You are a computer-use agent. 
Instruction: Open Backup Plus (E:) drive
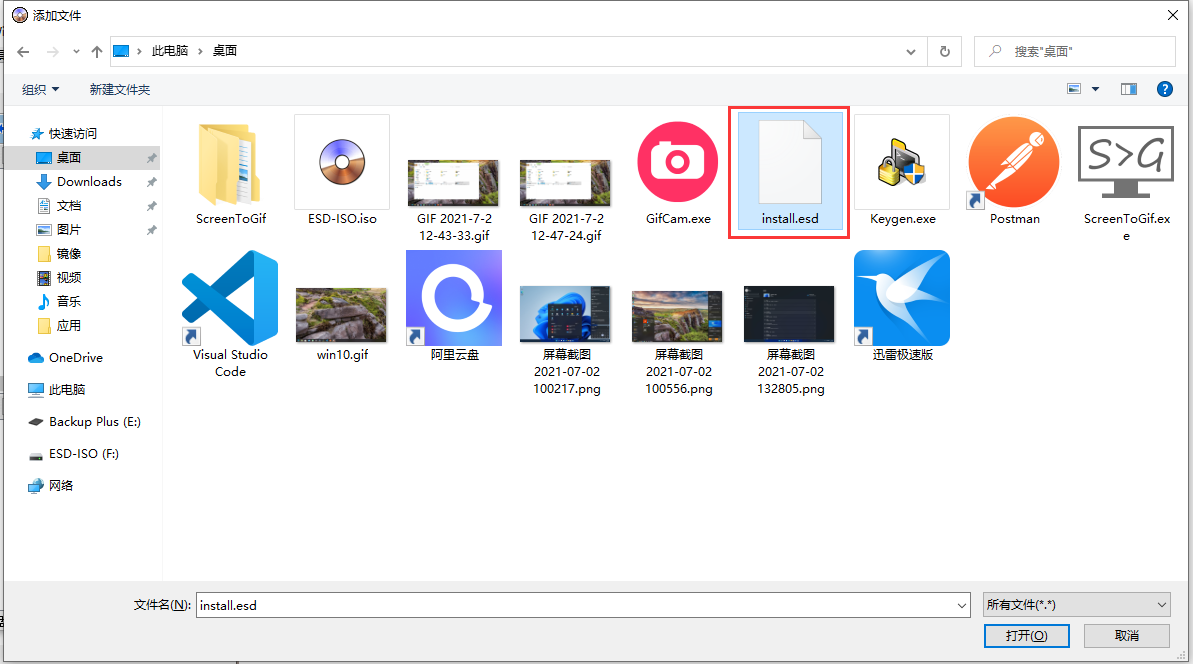point(82,421)
